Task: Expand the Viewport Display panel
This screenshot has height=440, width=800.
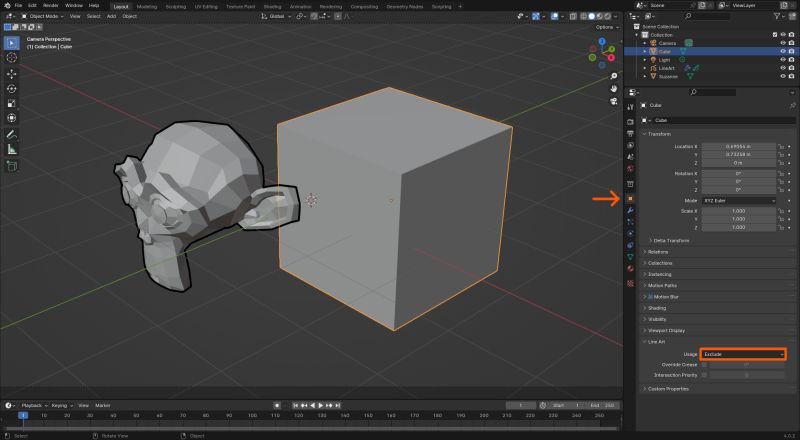Action: tap(666, 330)
